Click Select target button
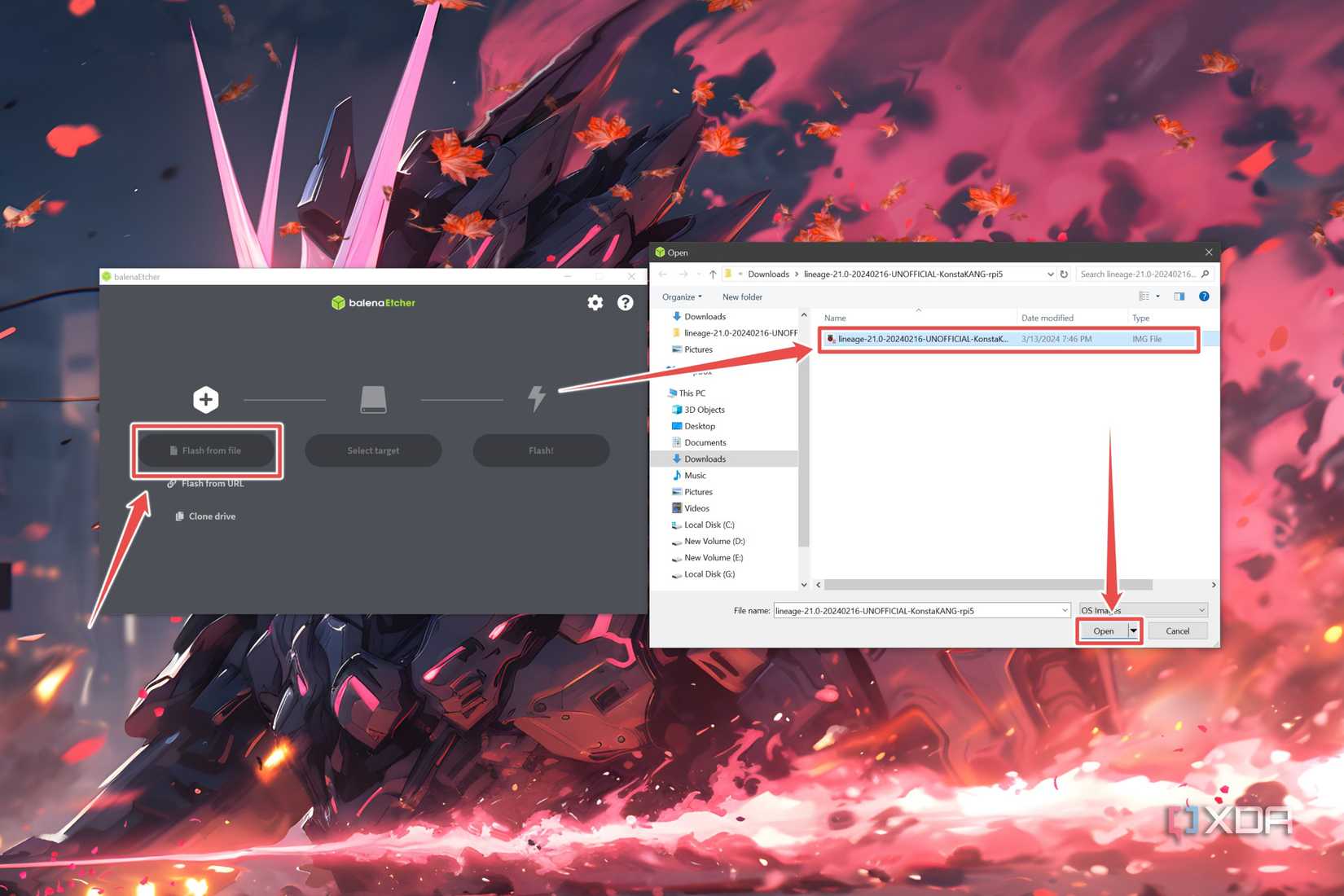The width and height of the screenshot is (1344, 896). pos(373,450)
